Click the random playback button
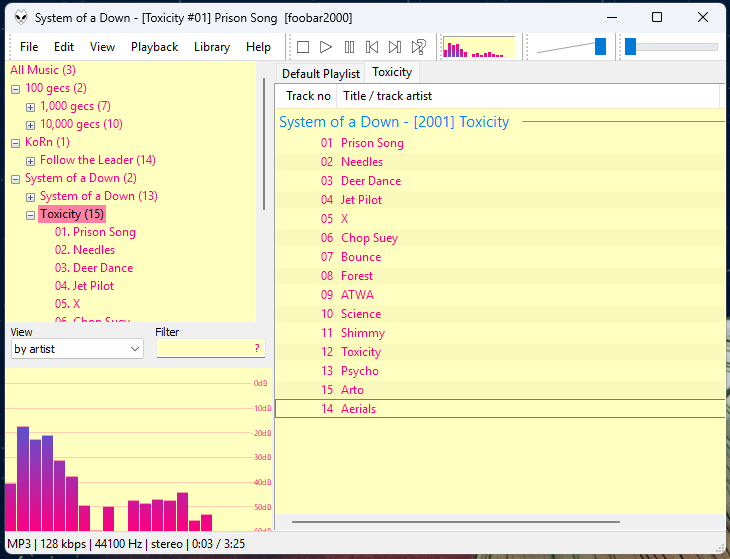730x559 pixels. tap(419, 47)
